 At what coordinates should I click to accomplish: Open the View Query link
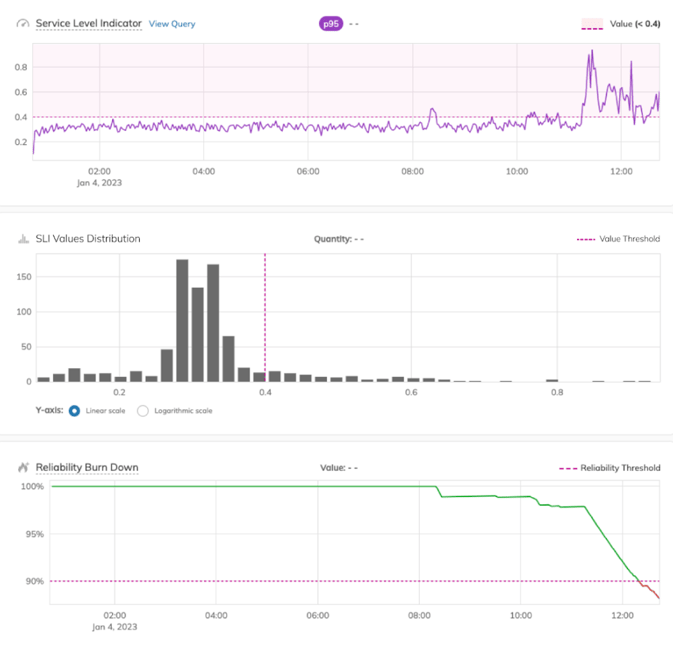(172, 23)
